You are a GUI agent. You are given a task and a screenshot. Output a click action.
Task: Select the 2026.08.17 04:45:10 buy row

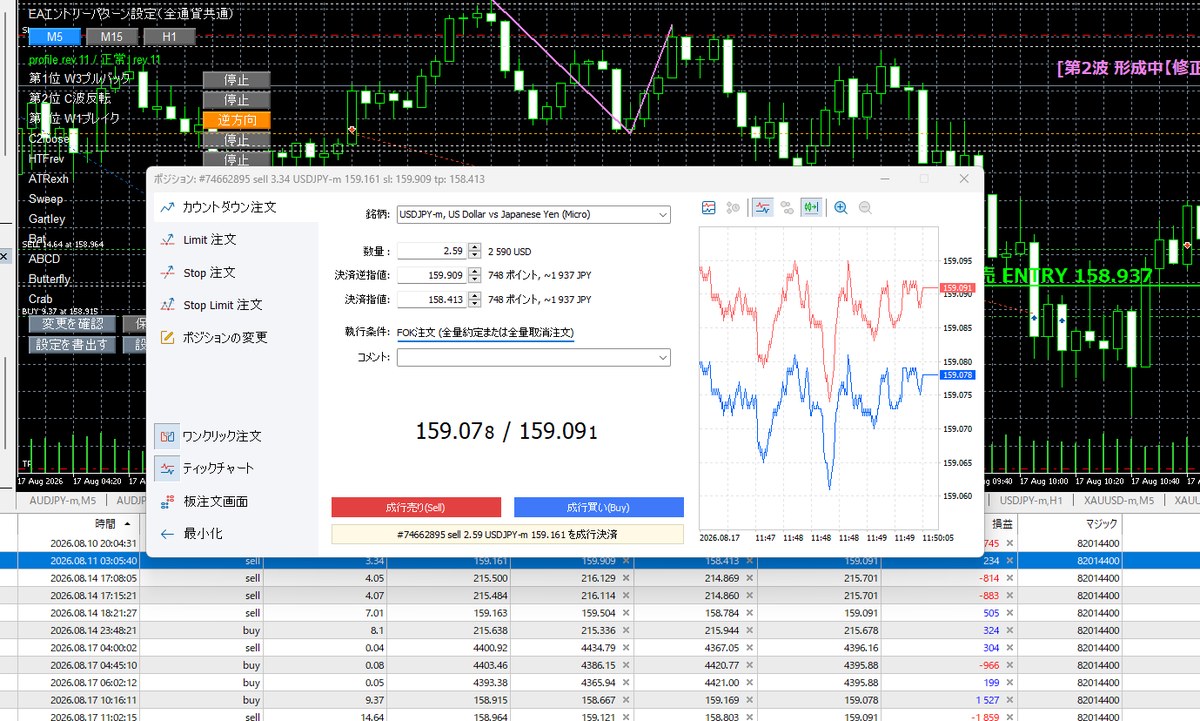click(600, 665)
